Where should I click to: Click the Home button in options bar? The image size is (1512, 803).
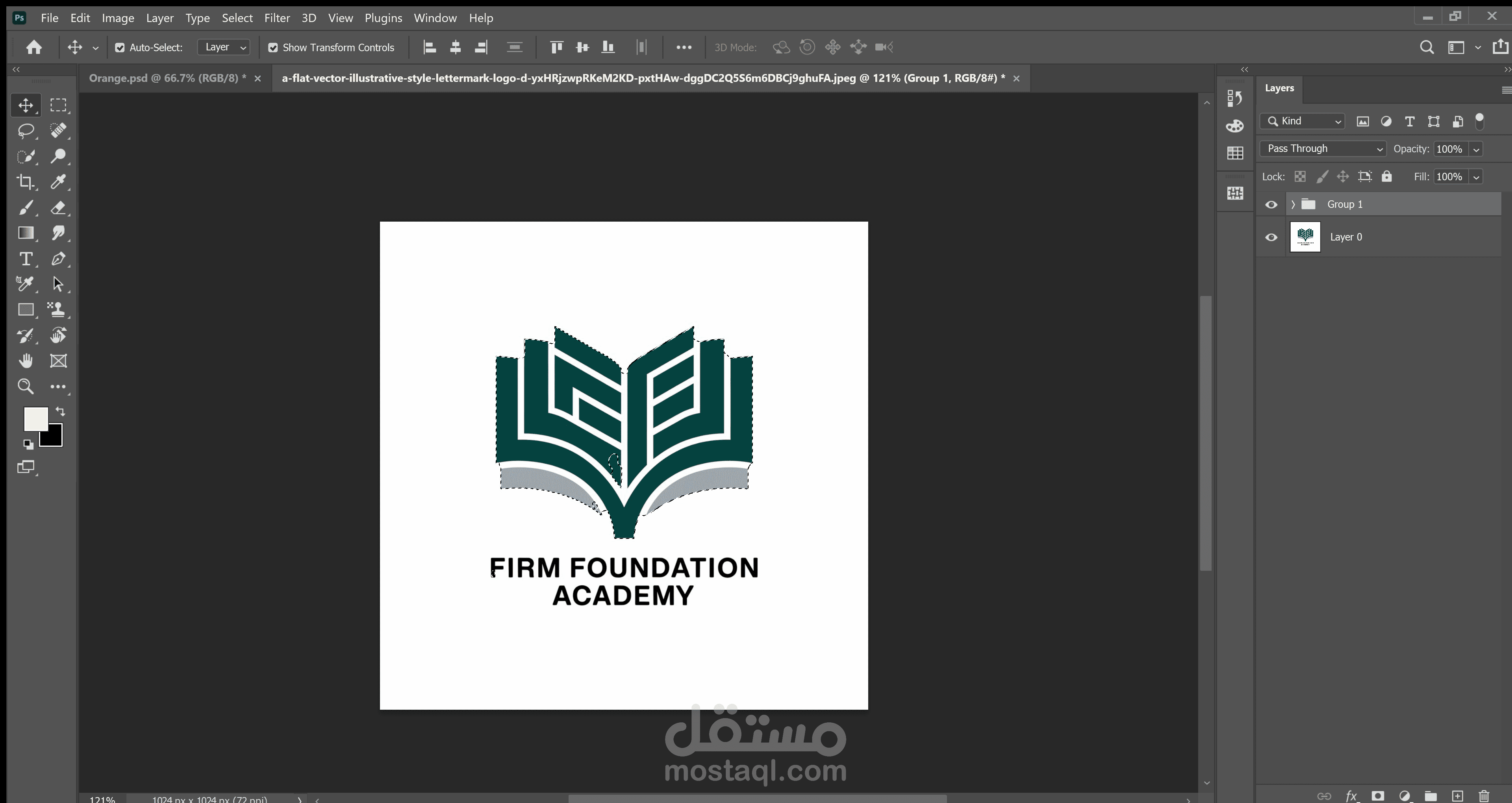34,47
